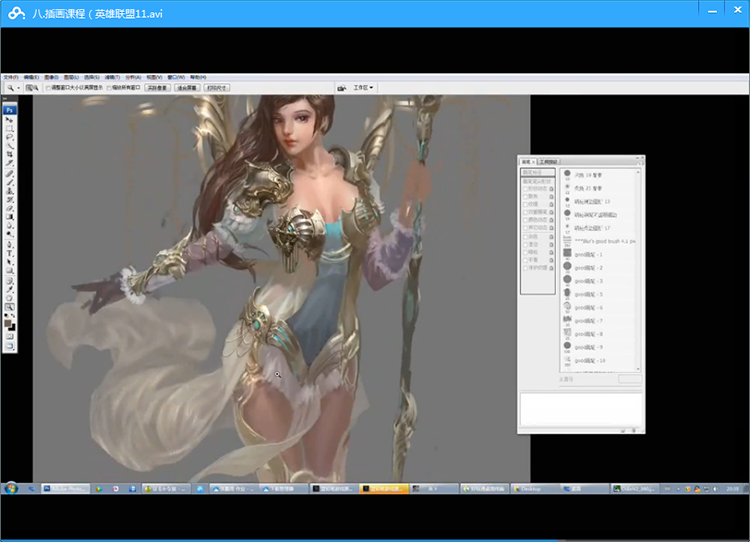
Task: Select brush preset good画笔 - 9
Action: 599,347
